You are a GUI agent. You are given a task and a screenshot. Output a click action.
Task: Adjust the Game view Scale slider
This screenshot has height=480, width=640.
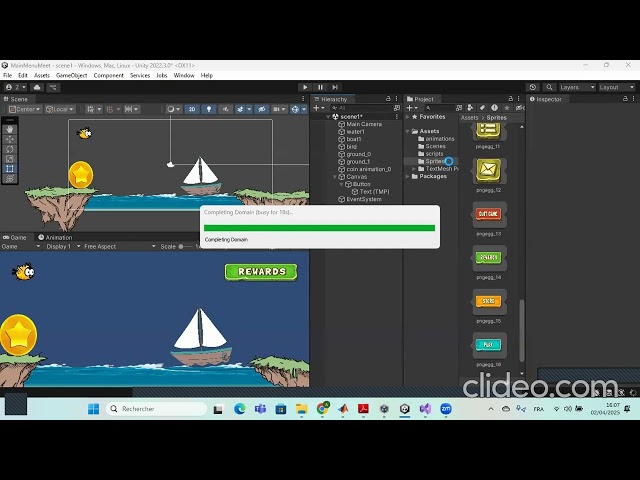tap(186, 247)
